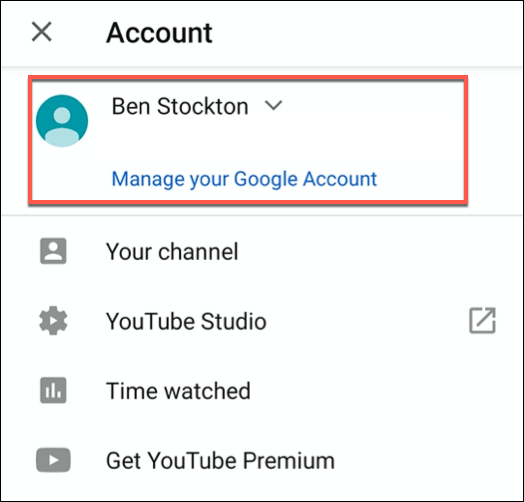Click empty space right of Time watched label

384,390
